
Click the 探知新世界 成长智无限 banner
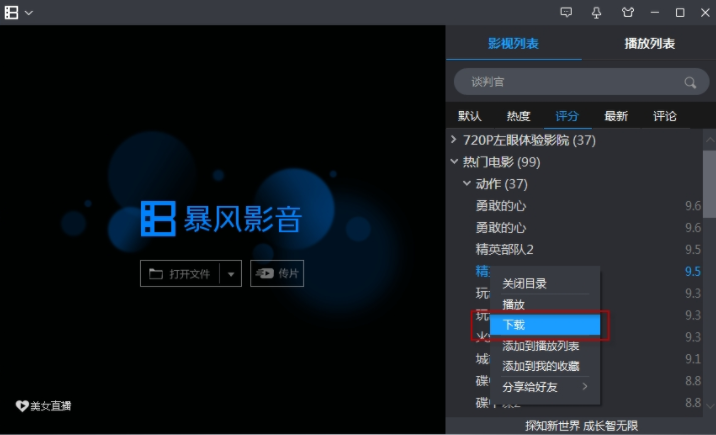click(581, 426)
